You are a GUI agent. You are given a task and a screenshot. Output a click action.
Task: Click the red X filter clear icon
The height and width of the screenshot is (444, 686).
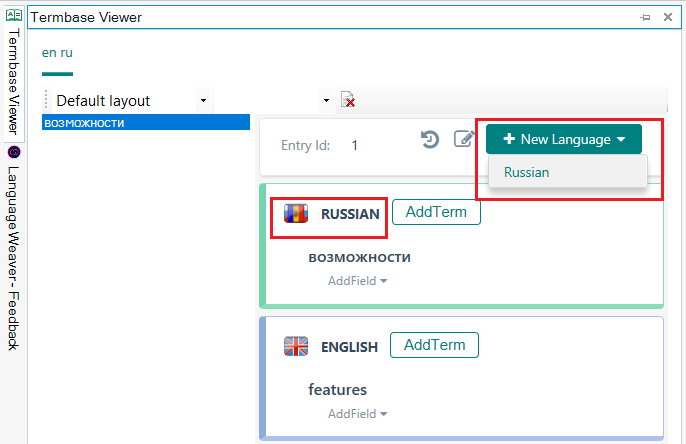click(348, 100)
